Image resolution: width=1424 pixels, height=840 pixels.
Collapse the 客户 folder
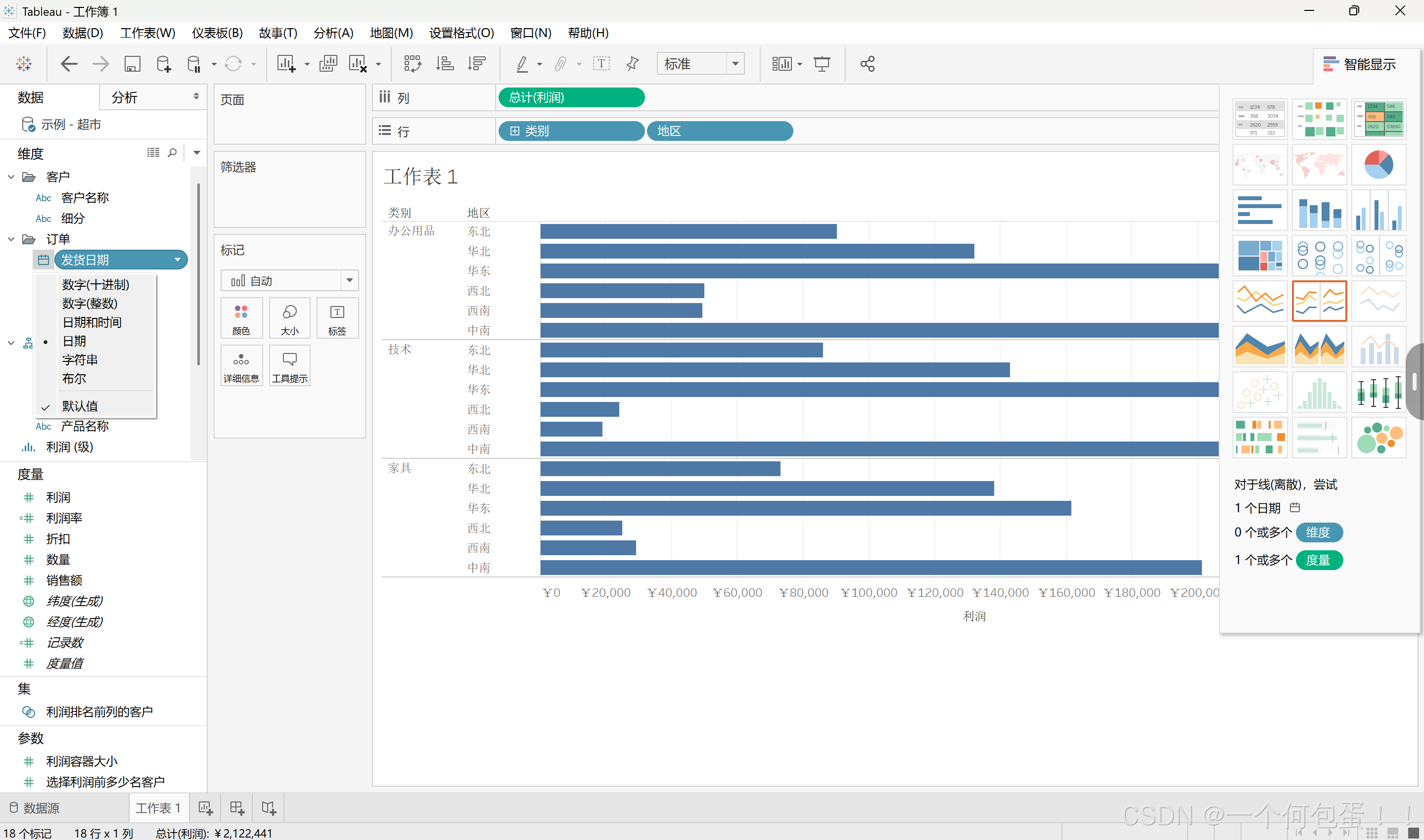(x=11, y=177)
